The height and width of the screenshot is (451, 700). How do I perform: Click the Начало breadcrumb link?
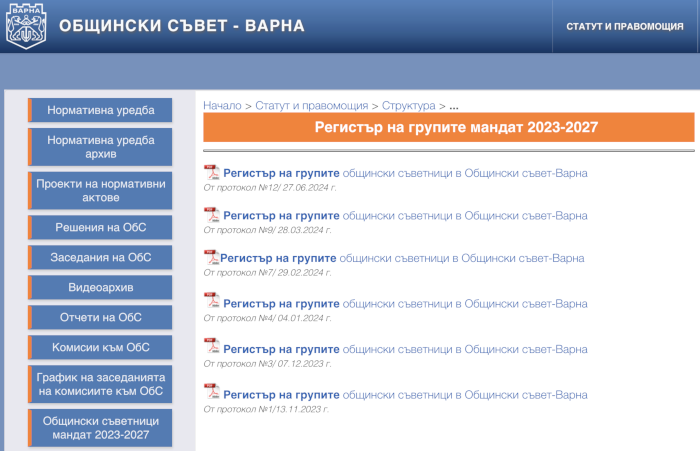(222, 106)
